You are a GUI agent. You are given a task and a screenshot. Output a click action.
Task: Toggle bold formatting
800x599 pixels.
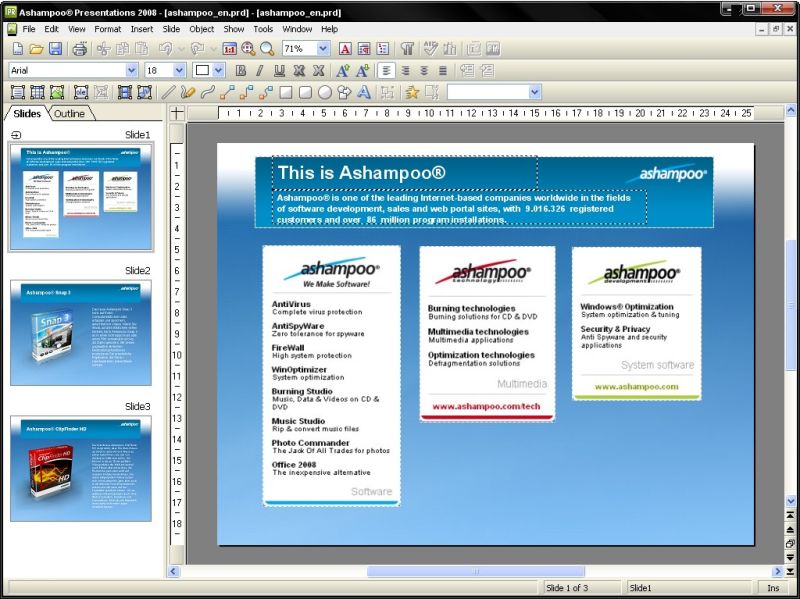click(x=240, y=71)
